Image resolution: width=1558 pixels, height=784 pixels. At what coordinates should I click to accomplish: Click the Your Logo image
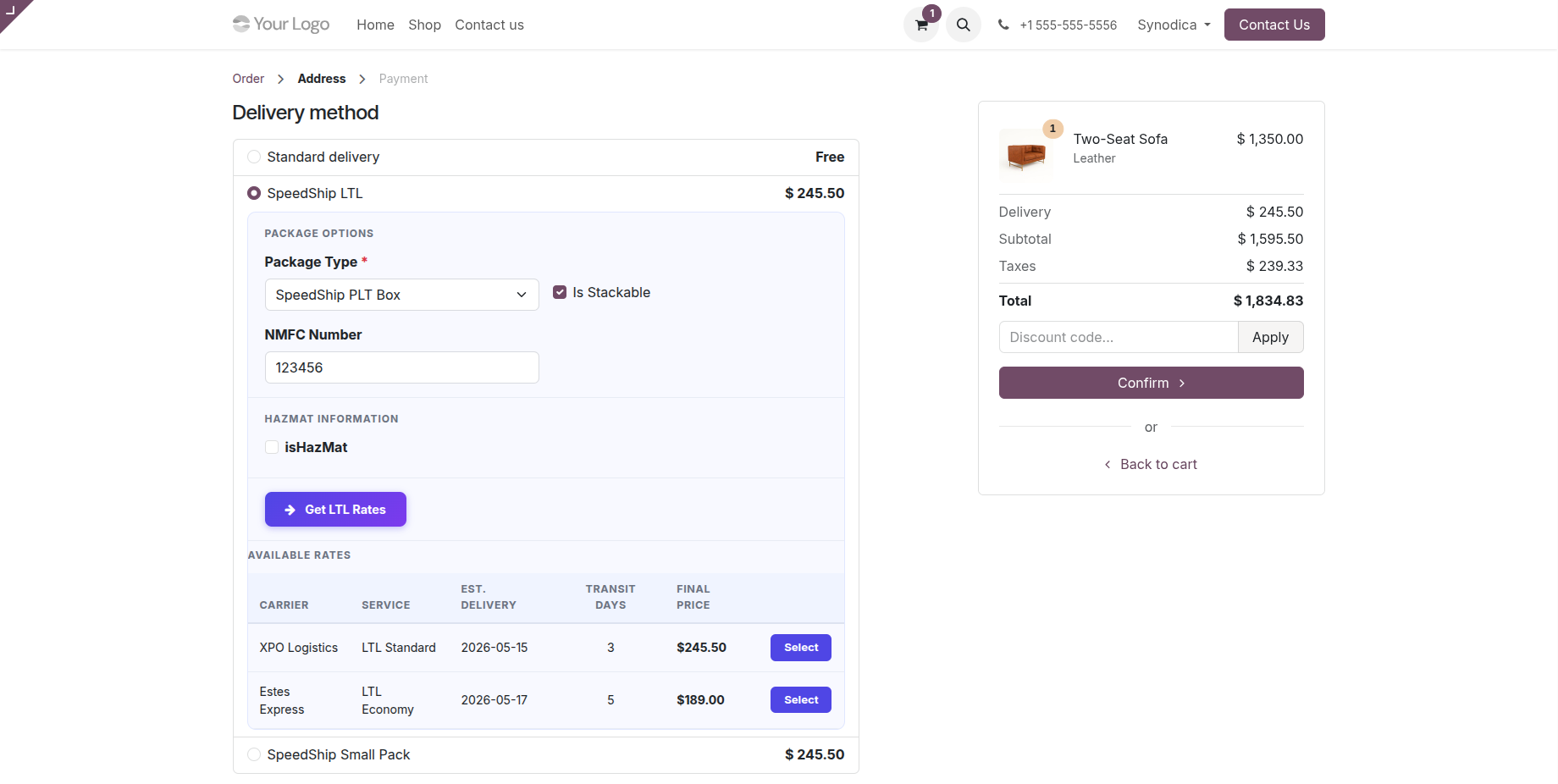(x=281, y=25)
